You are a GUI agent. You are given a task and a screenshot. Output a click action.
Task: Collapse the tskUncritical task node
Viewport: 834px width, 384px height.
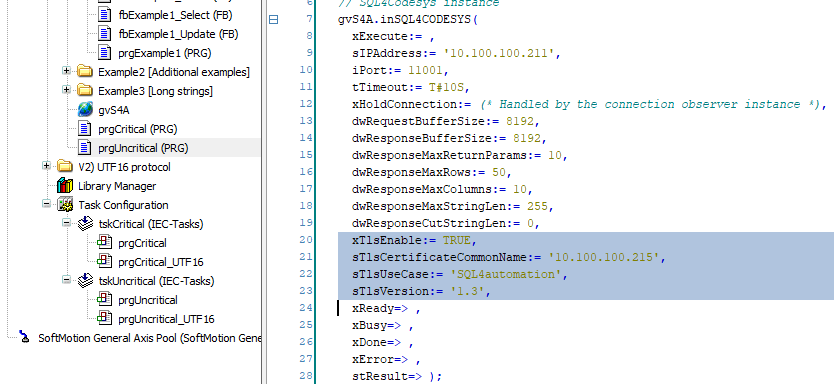(66, 280)
